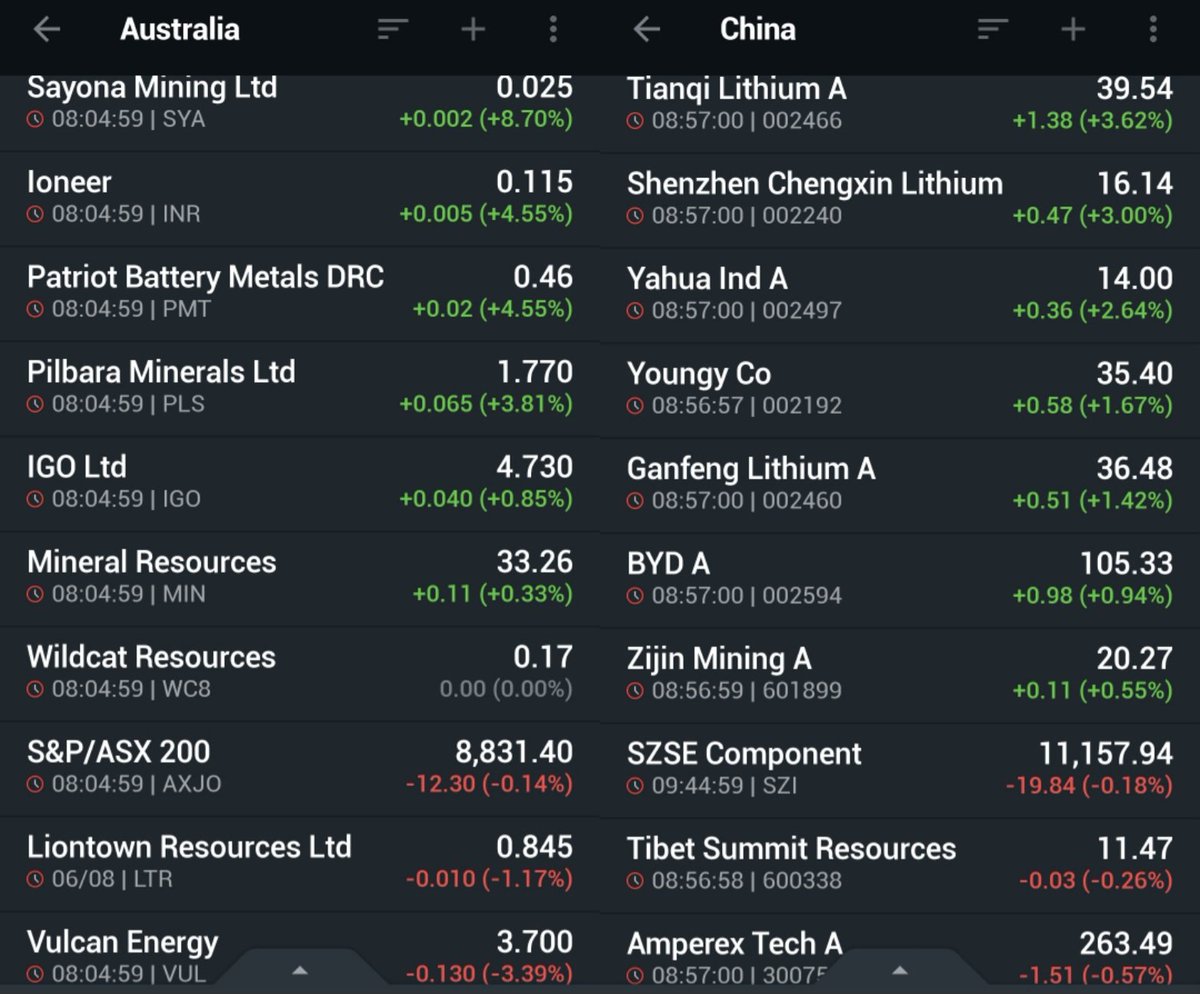This screenshot has height=994, width=1200.
Task: Select Shenzhen Chengxin Lithium row
Action: pyautogui.click(x=900, y=200)
